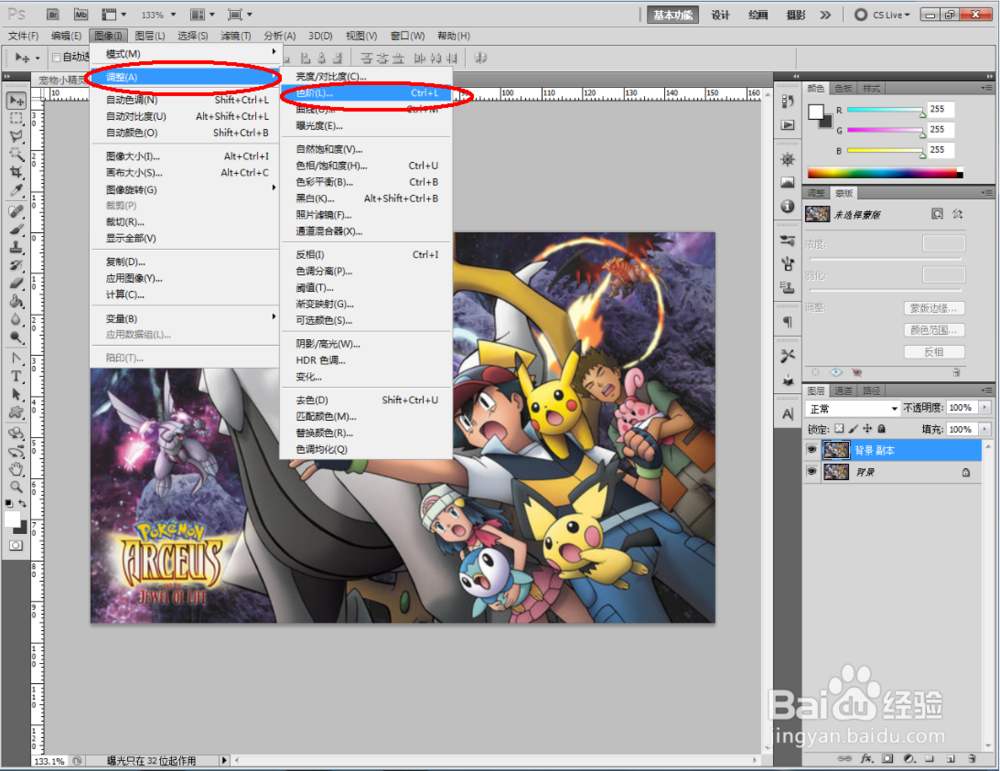Launch Mini Bridge from the application bar
Screen dimensions: 1000x771
(80, 14)
